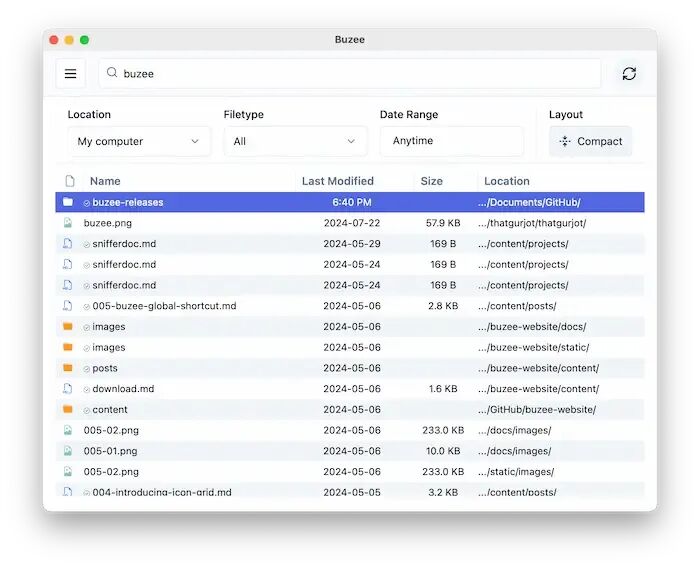Click folder icon of posts row

pos(68,368)
